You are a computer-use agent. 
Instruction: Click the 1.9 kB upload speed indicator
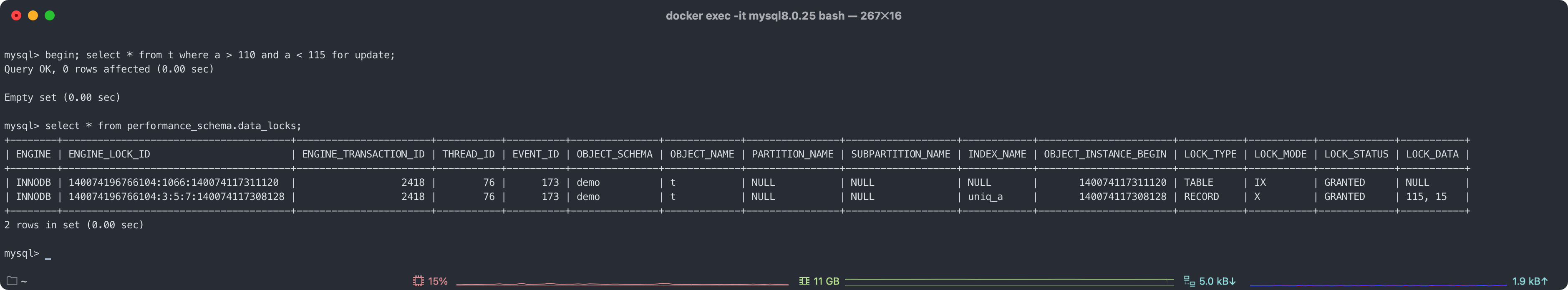point(1530,281)
